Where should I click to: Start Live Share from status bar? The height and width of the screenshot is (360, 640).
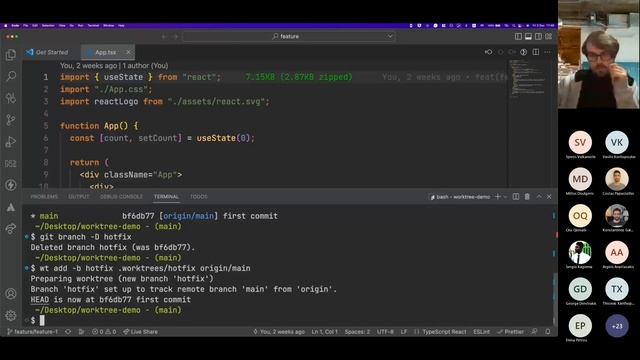tap(140, 331)
